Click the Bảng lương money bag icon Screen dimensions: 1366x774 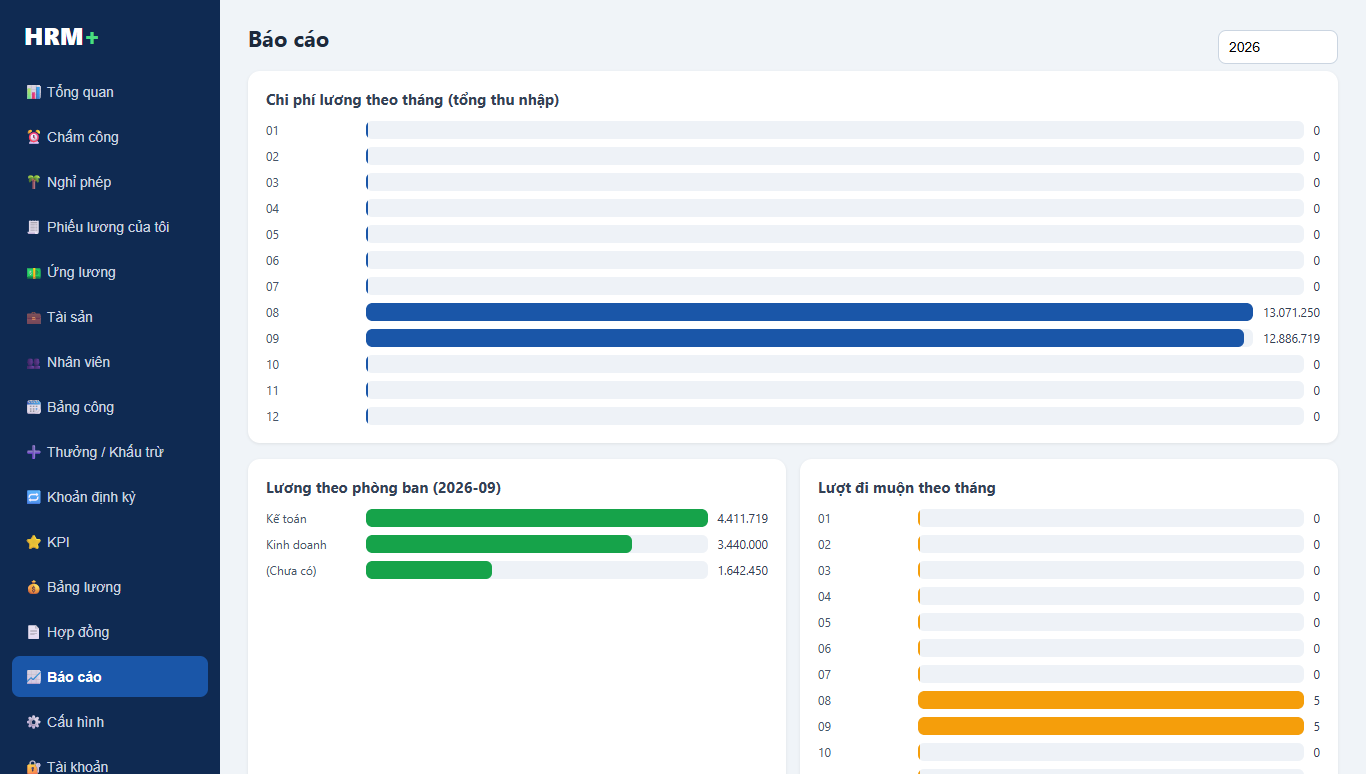click(x=34, y=587)
